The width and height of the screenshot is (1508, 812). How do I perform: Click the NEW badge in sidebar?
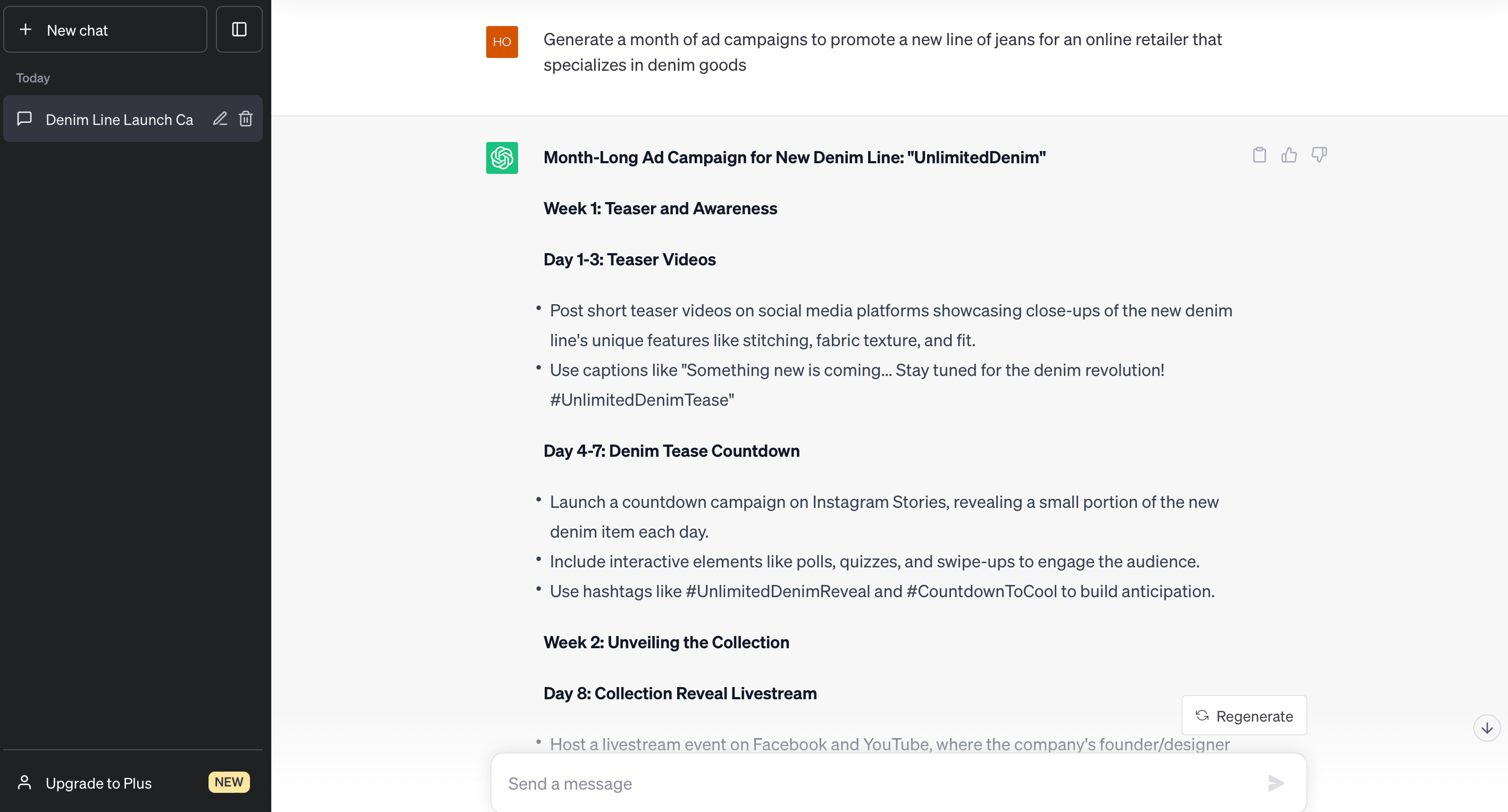click(x=229, y=782)
